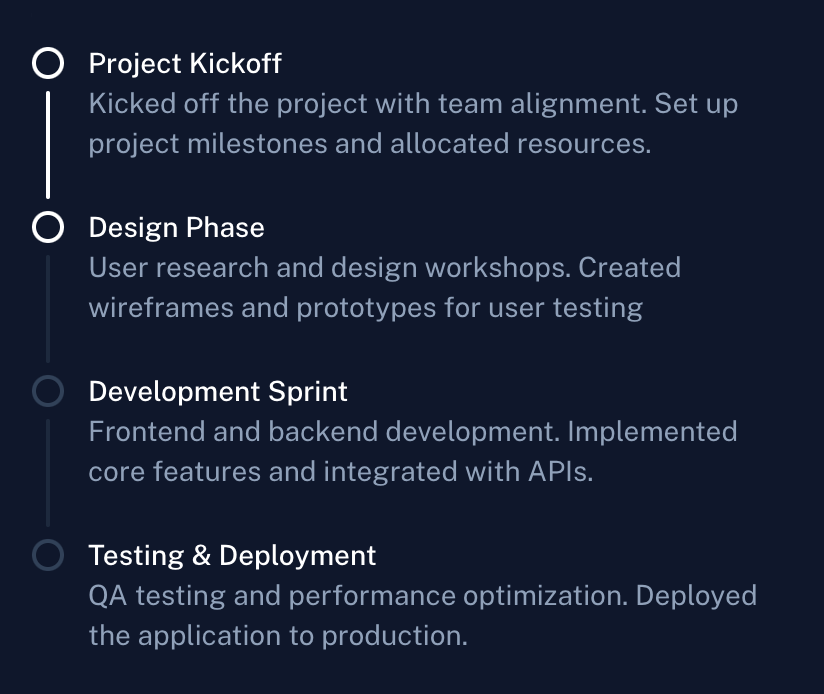This screenshot has width=824, height=694.
Task: Click 'User research and design workshops' text
Action: 329,267
